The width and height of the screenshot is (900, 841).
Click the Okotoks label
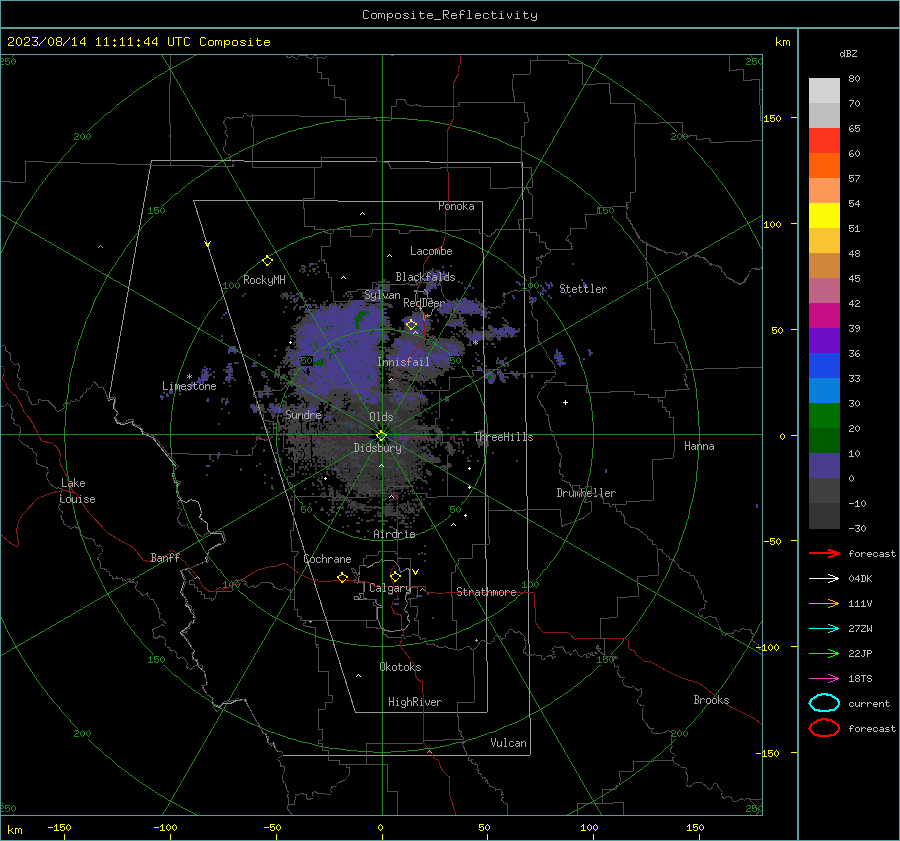pos(400,667)
